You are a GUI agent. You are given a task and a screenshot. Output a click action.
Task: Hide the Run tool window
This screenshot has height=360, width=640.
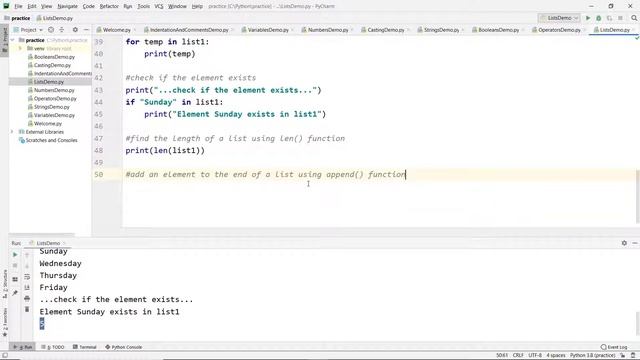pos(635,243)
